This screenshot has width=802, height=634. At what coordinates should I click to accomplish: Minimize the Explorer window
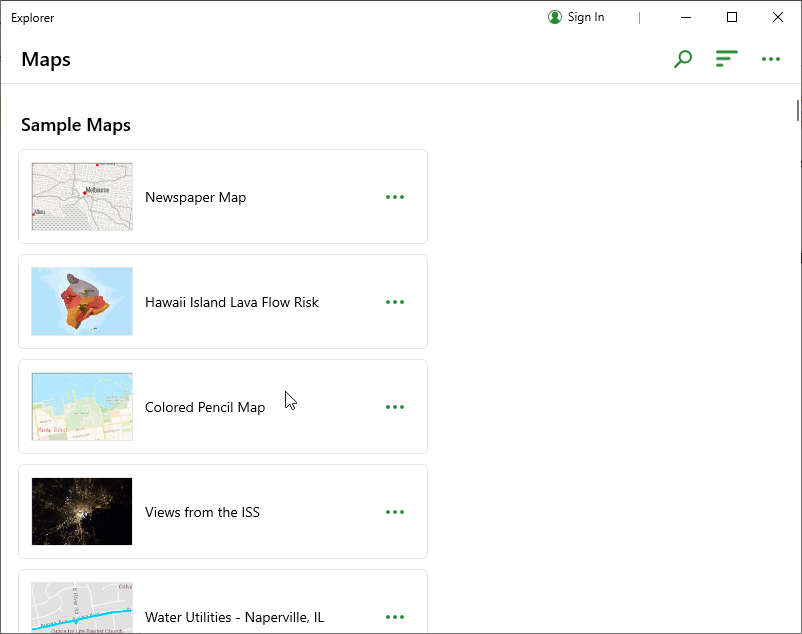coord(686,17)
